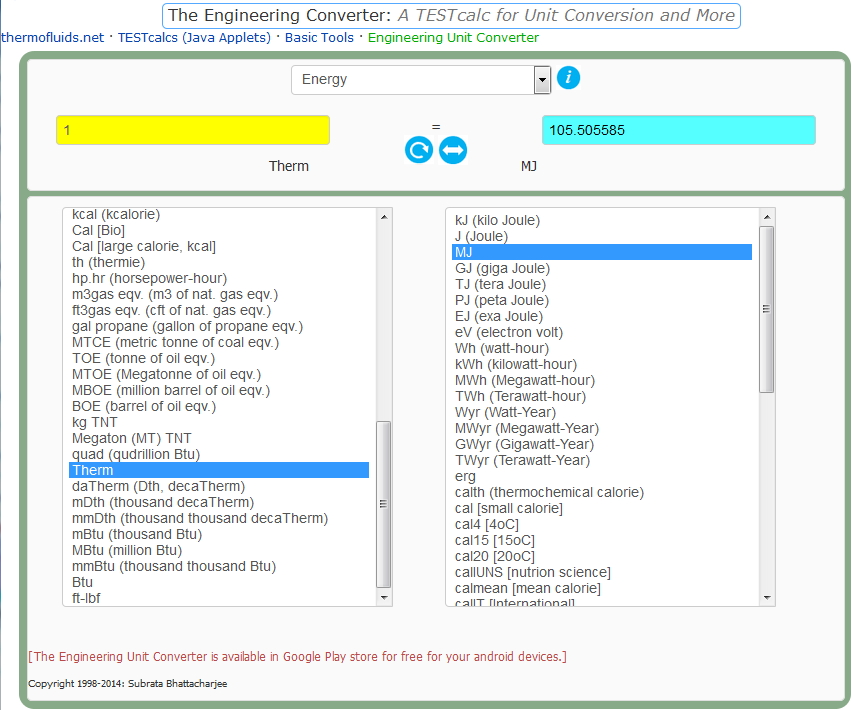Click the circular recalculate icon
Viewport: 852px width, 710px height.
point(418,149)
